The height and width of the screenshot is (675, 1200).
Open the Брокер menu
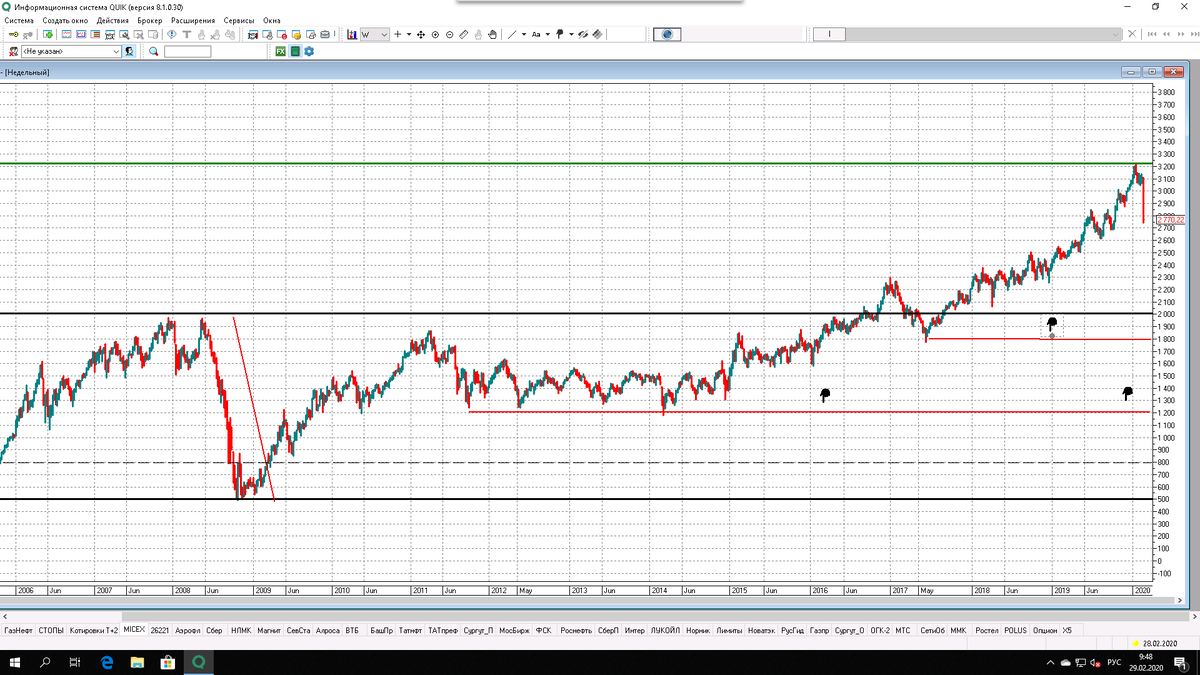point(150,20)
